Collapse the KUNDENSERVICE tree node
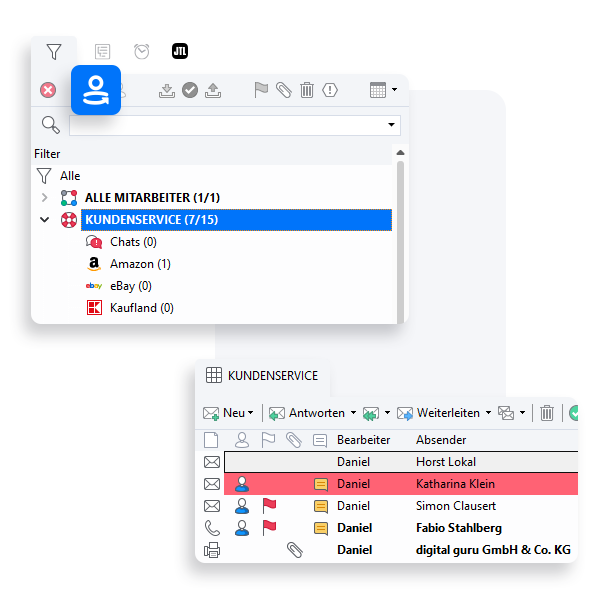Image resolution: width=600 pixels, height=600 pixels. 44,220
